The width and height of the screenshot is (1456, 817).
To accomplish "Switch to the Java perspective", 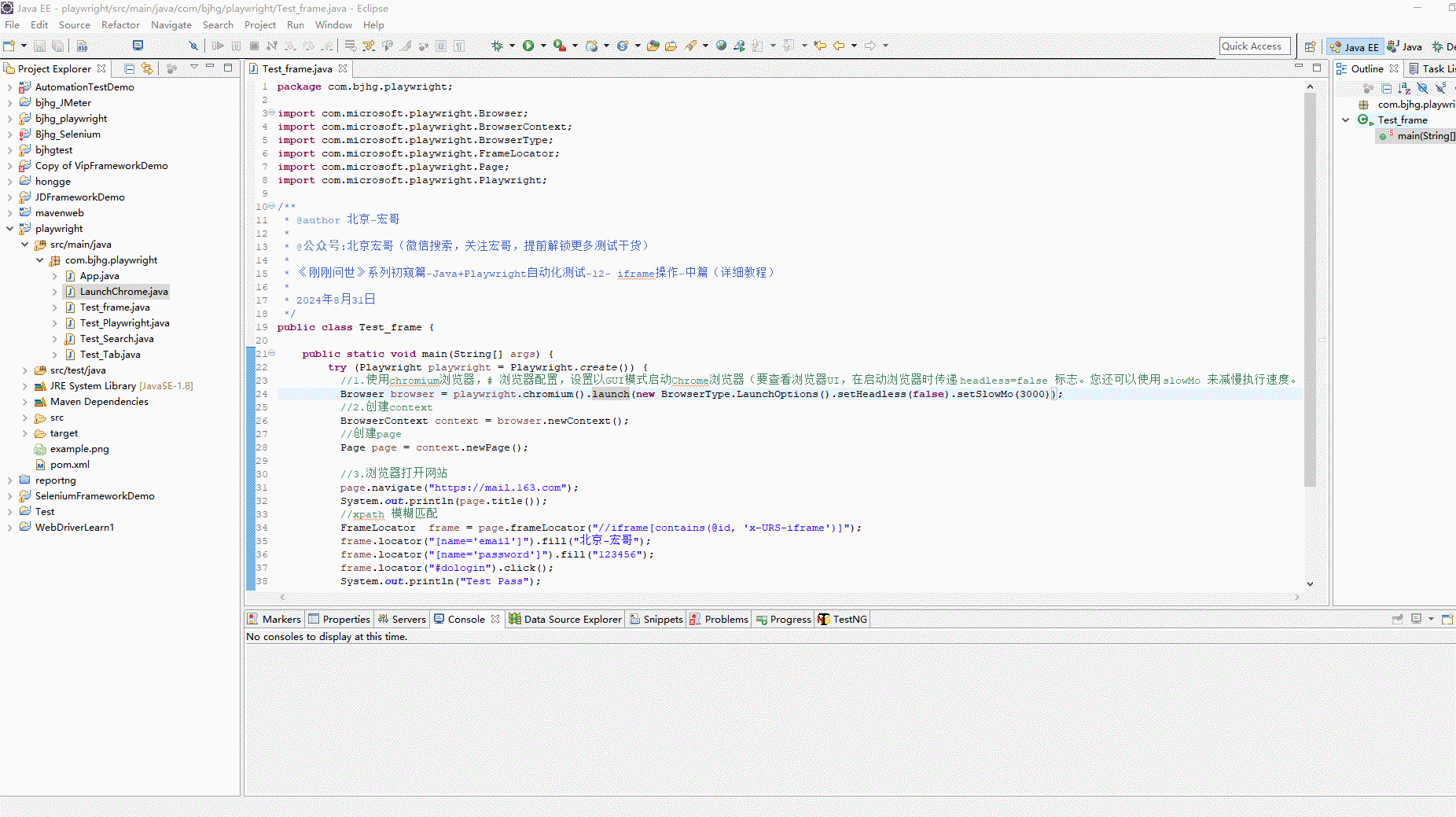I will pyautogui.click(x=1404, y=46).
